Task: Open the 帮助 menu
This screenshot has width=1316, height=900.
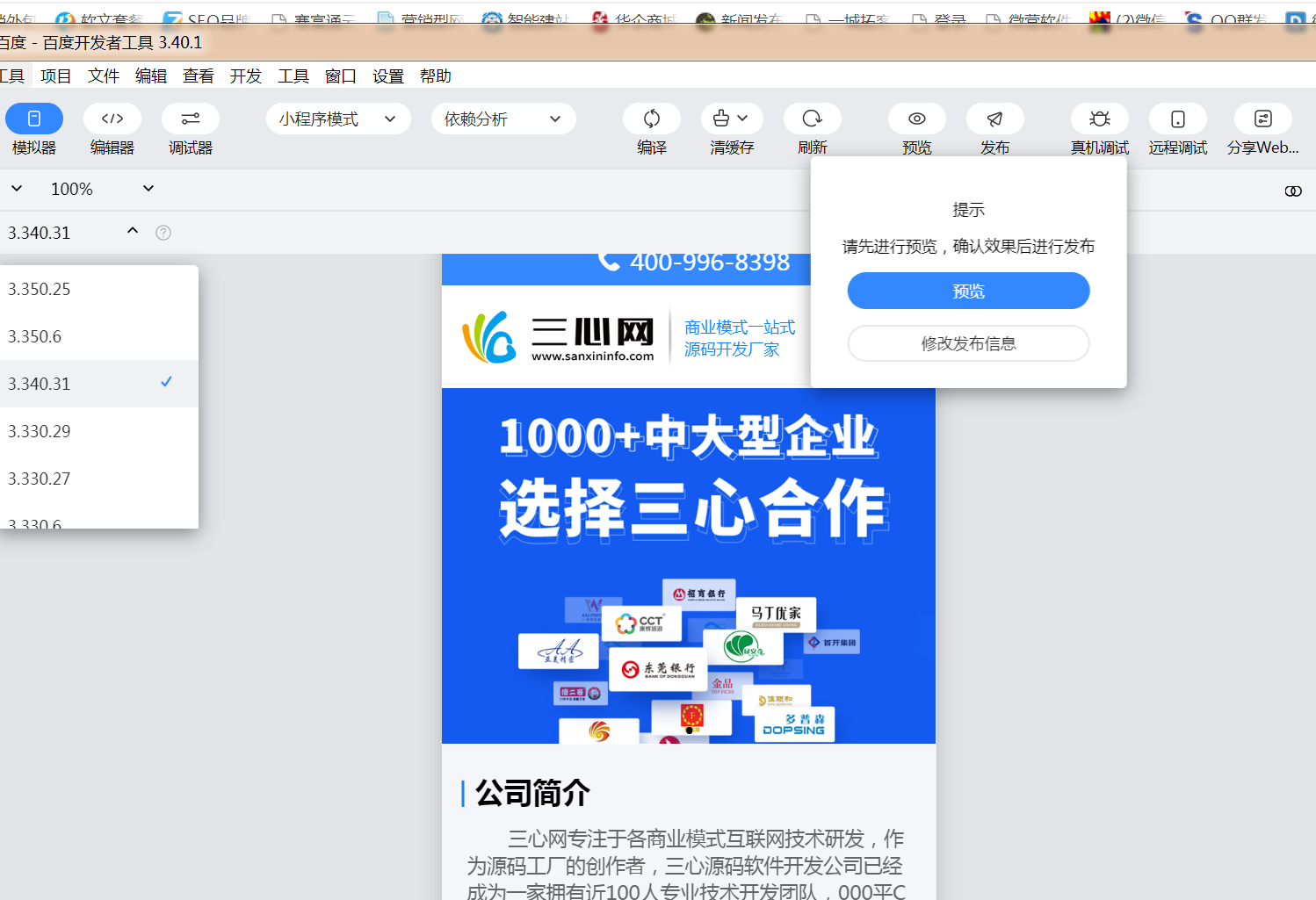Action: tap(436, 76)
